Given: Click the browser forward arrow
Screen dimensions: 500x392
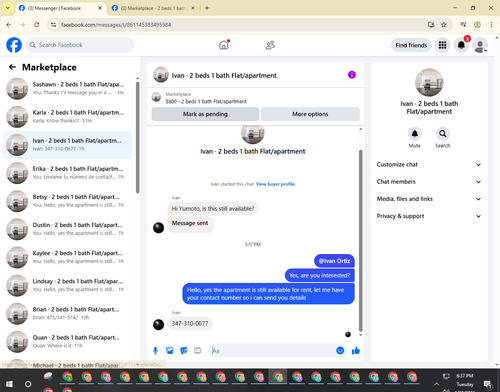Looking at the screenshot, I should click(x=22, y=25).
